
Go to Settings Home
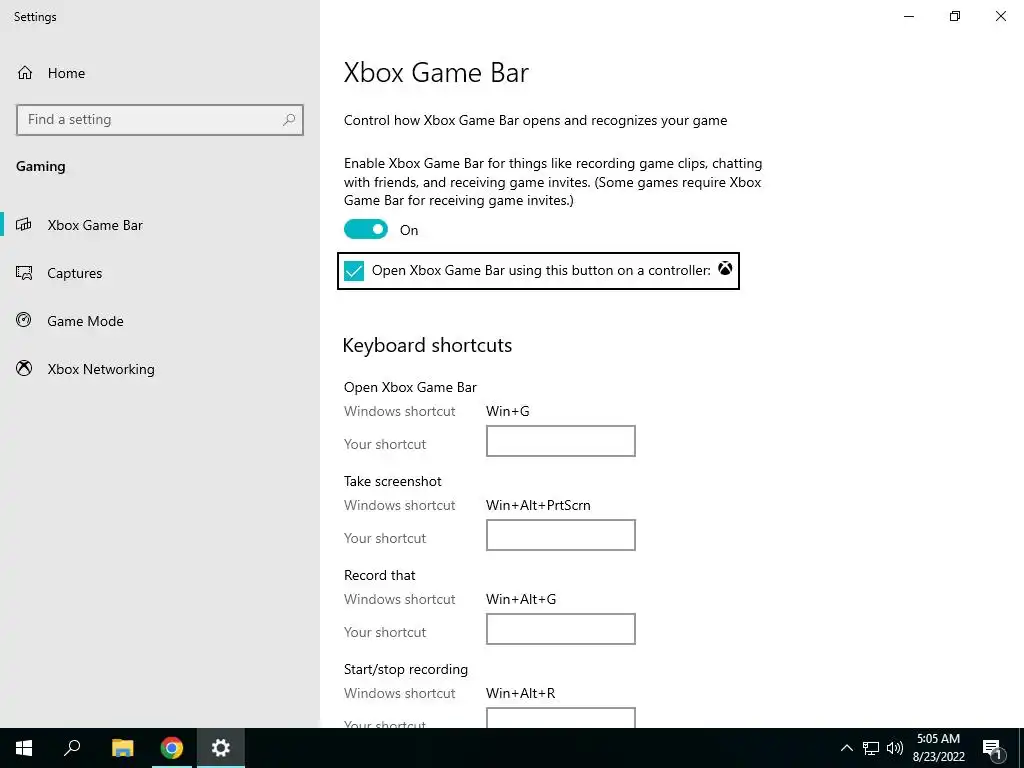(x=51, y=73)
